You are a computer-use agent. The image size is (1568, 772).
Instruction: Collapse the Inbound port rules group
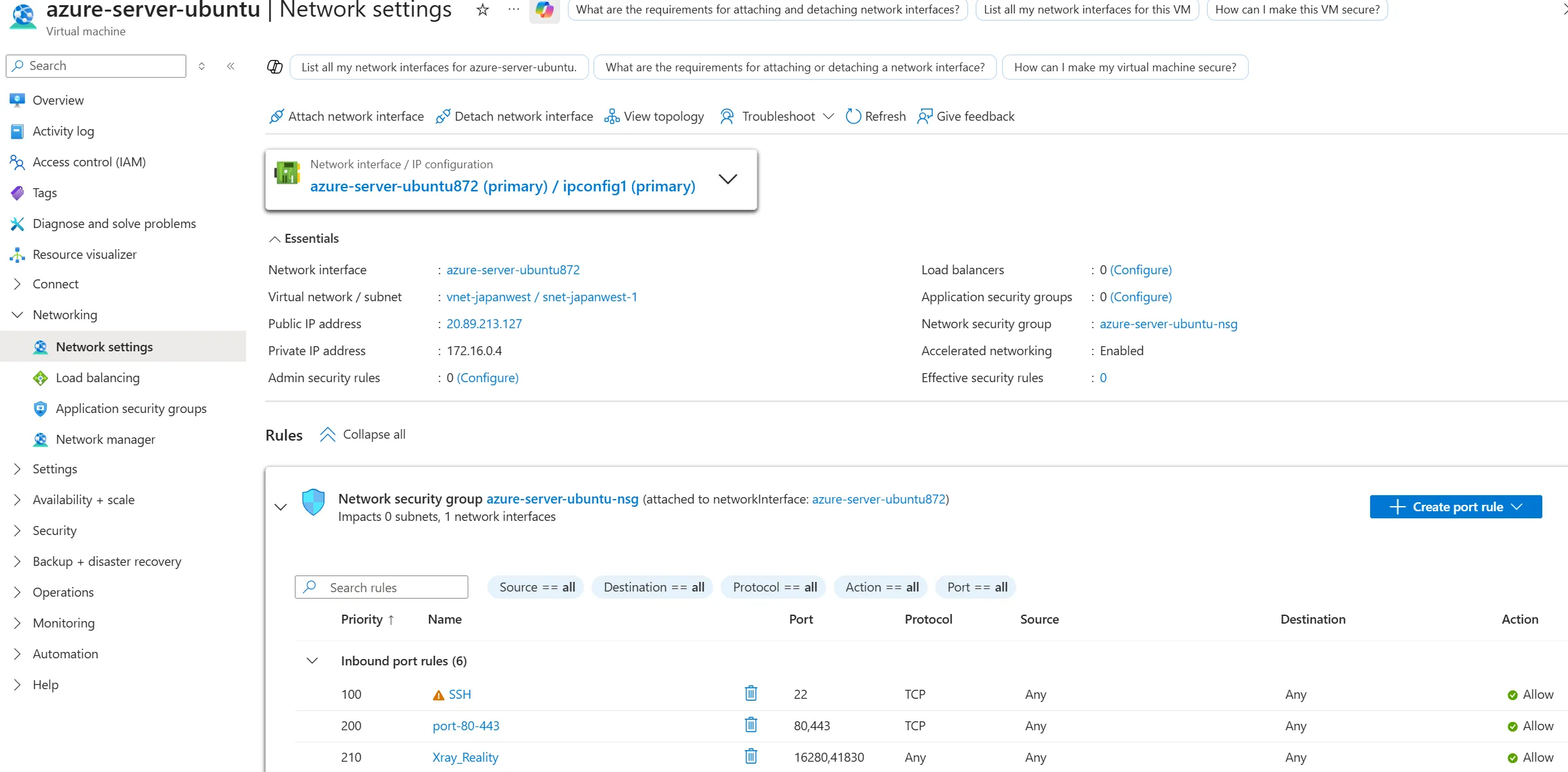[312, 661]
